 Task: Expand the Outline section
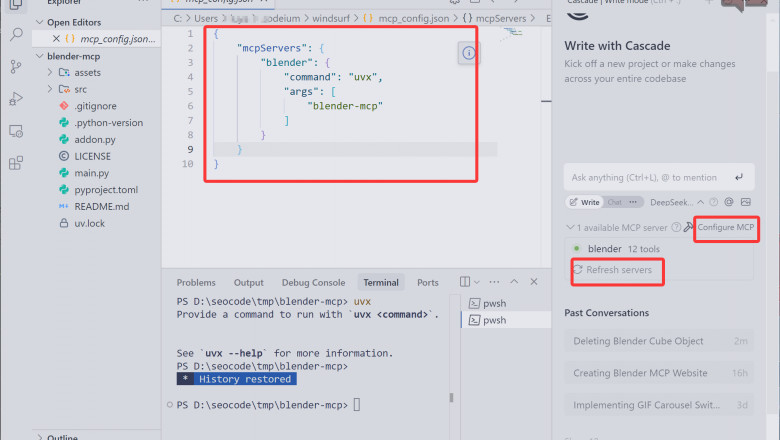(40, 437)
